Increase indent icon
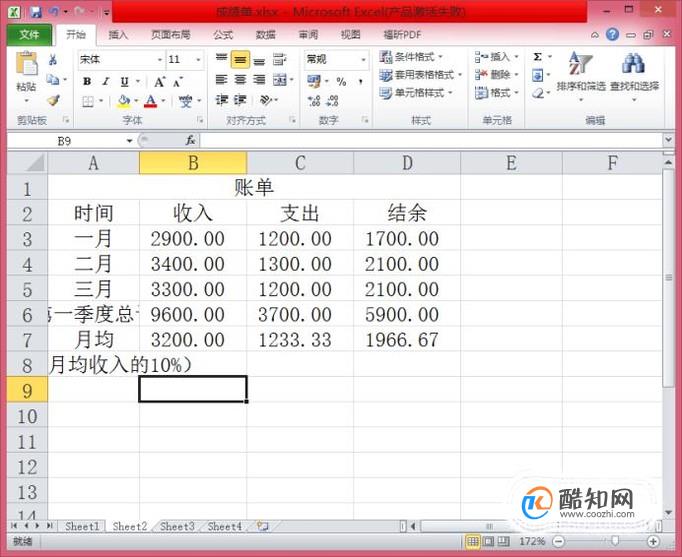This screenshot has width=682, height=557. click(x=240, y=100)
